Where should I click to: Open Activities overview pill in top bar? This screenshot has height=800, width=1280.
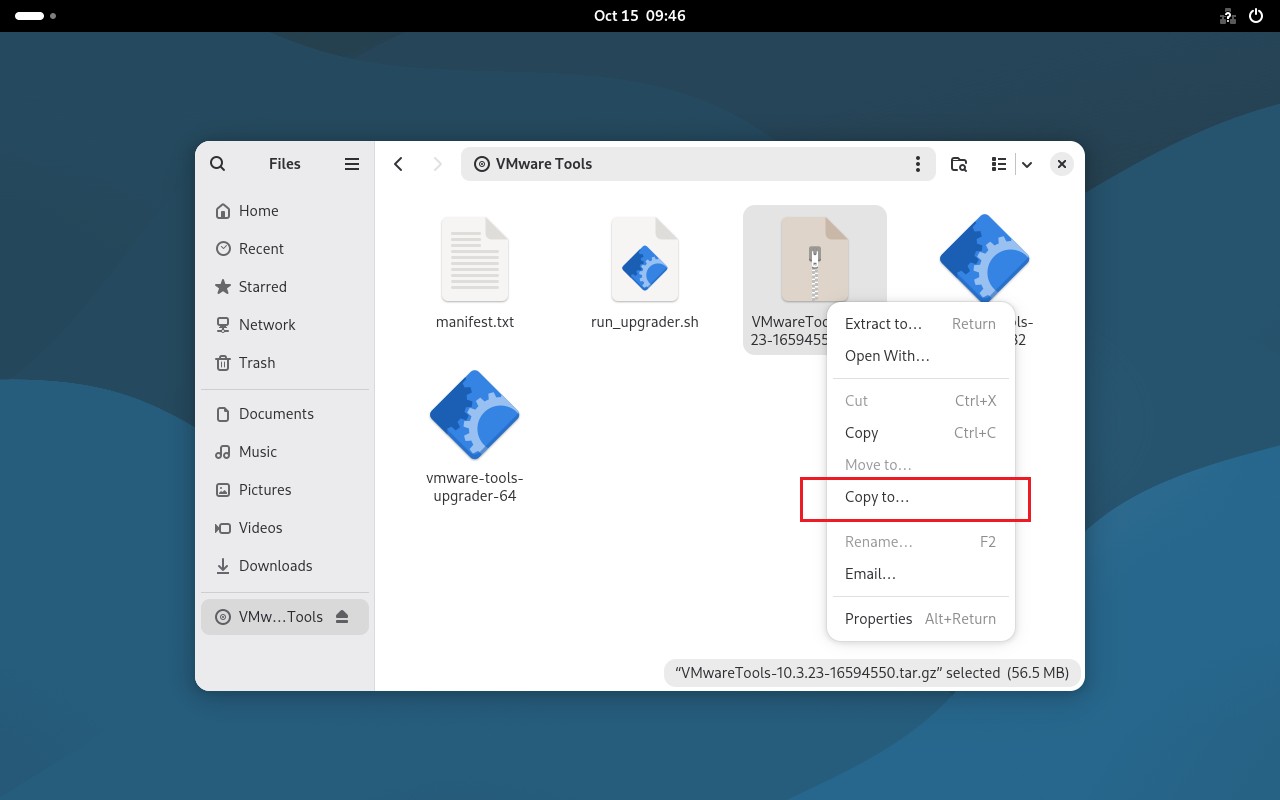[36, 16]
